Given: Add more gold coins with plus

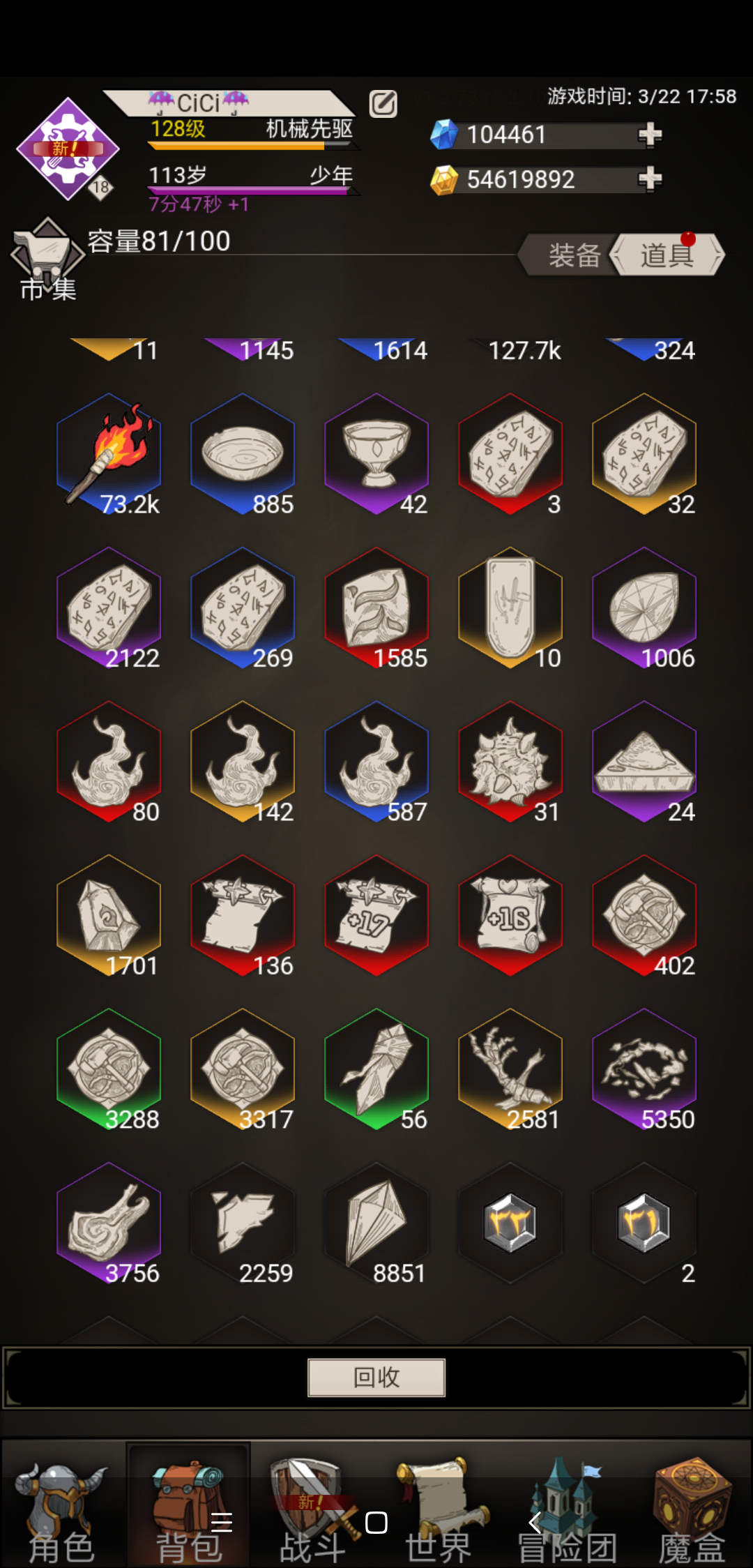Looking at the screenshot, I should [x=650, y=179].
